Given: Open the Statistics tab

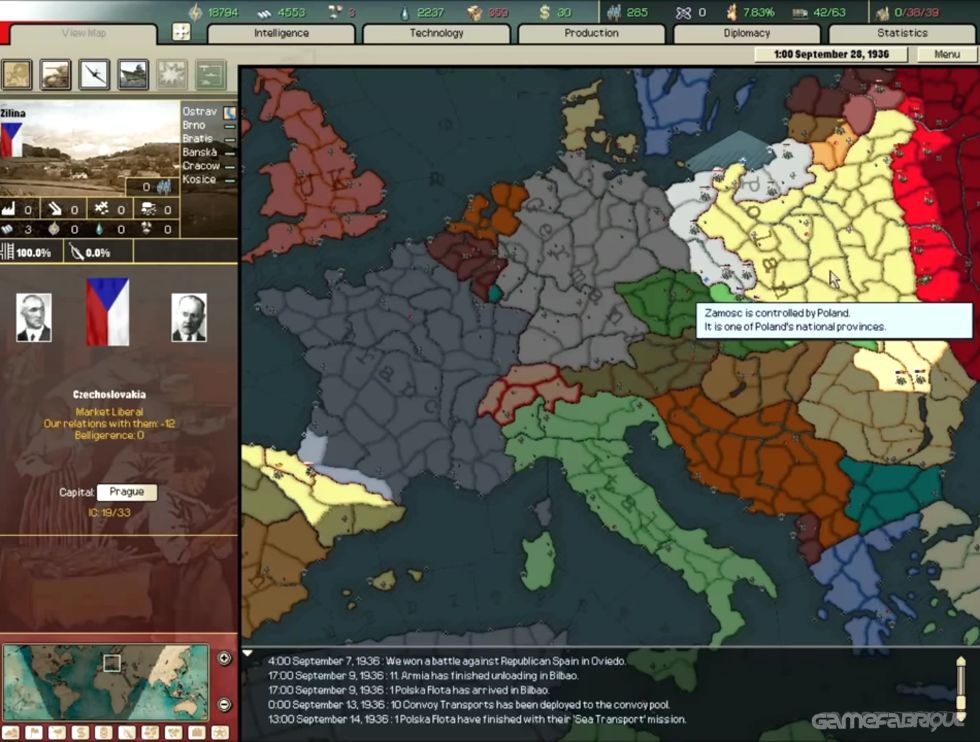Looking at the screenshot, I should click(x=902, y=33).
